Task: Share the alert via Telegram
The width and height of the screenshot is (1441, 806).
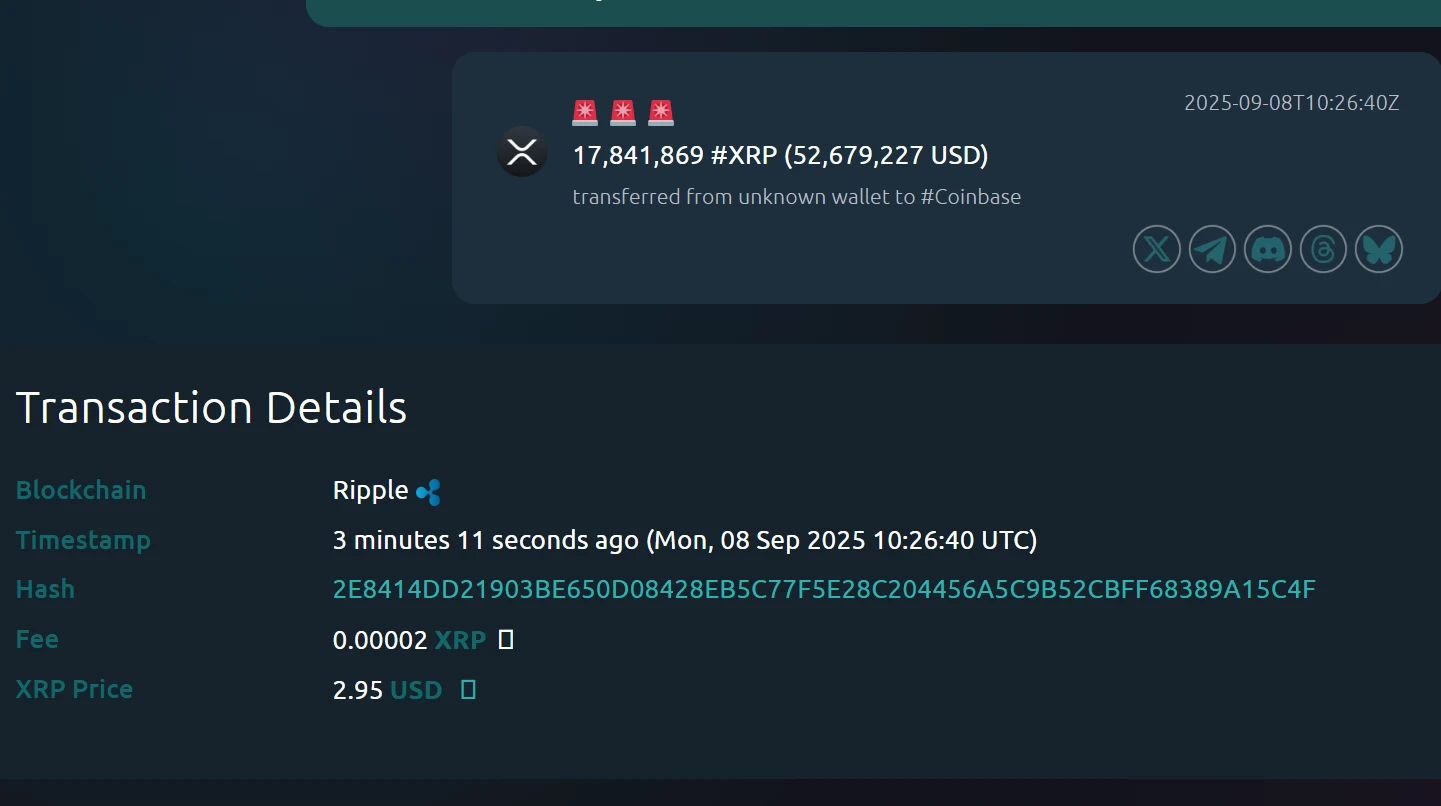Action: point(1212,249)
